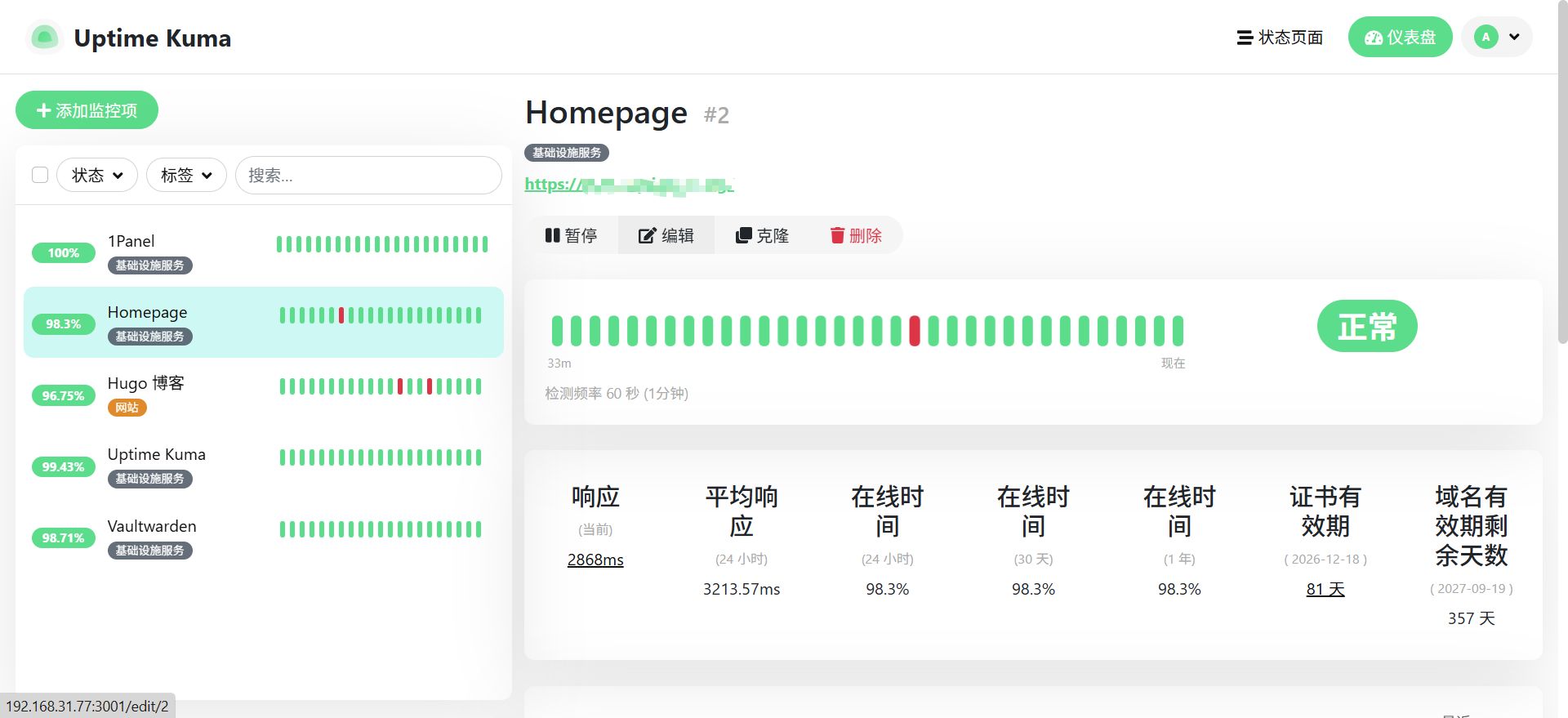Click the Uptime Kuma logo icon
This screenshot has width=1568, height=718.
45,38
